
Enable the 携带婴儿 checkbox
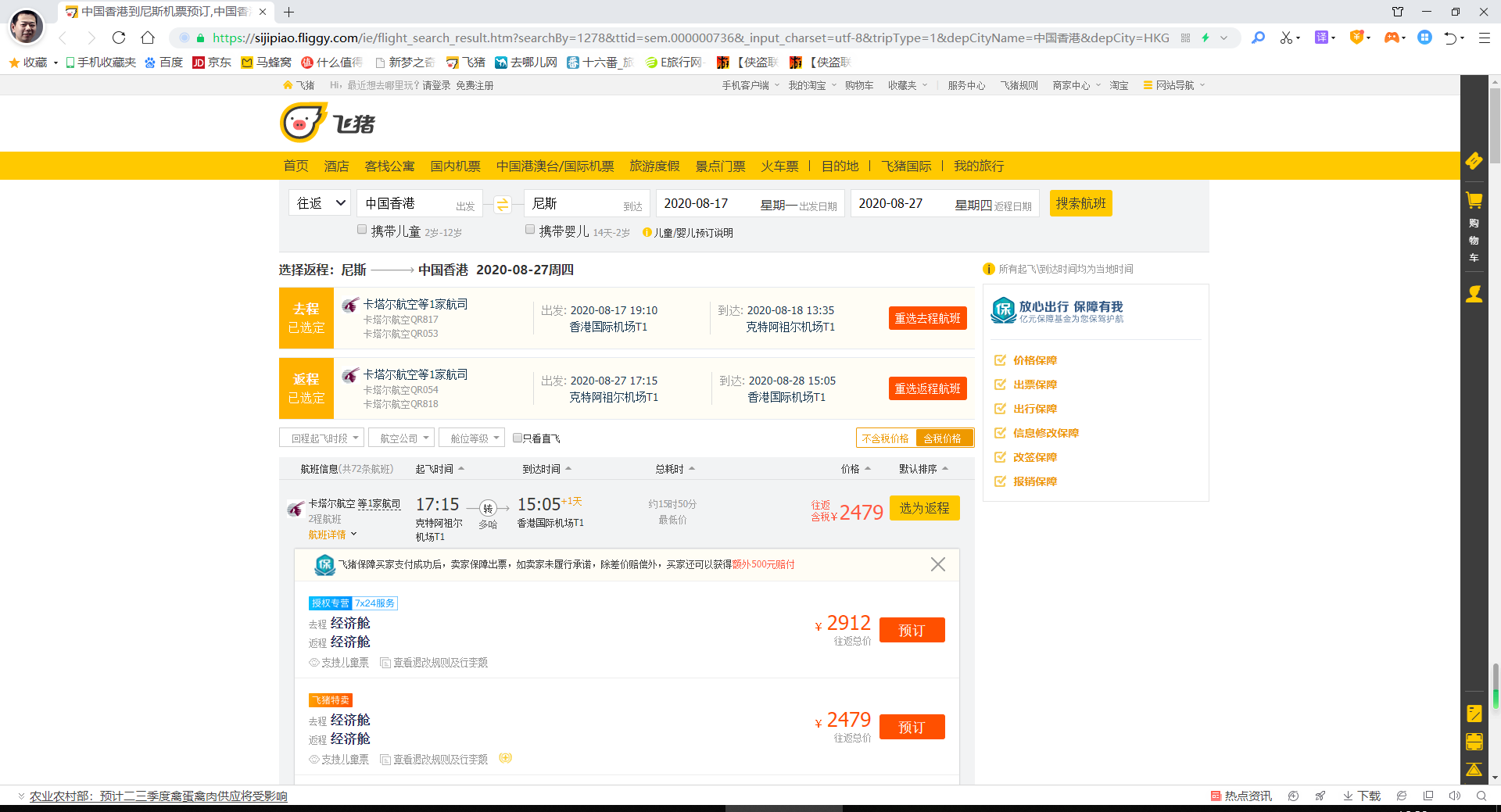530,229
